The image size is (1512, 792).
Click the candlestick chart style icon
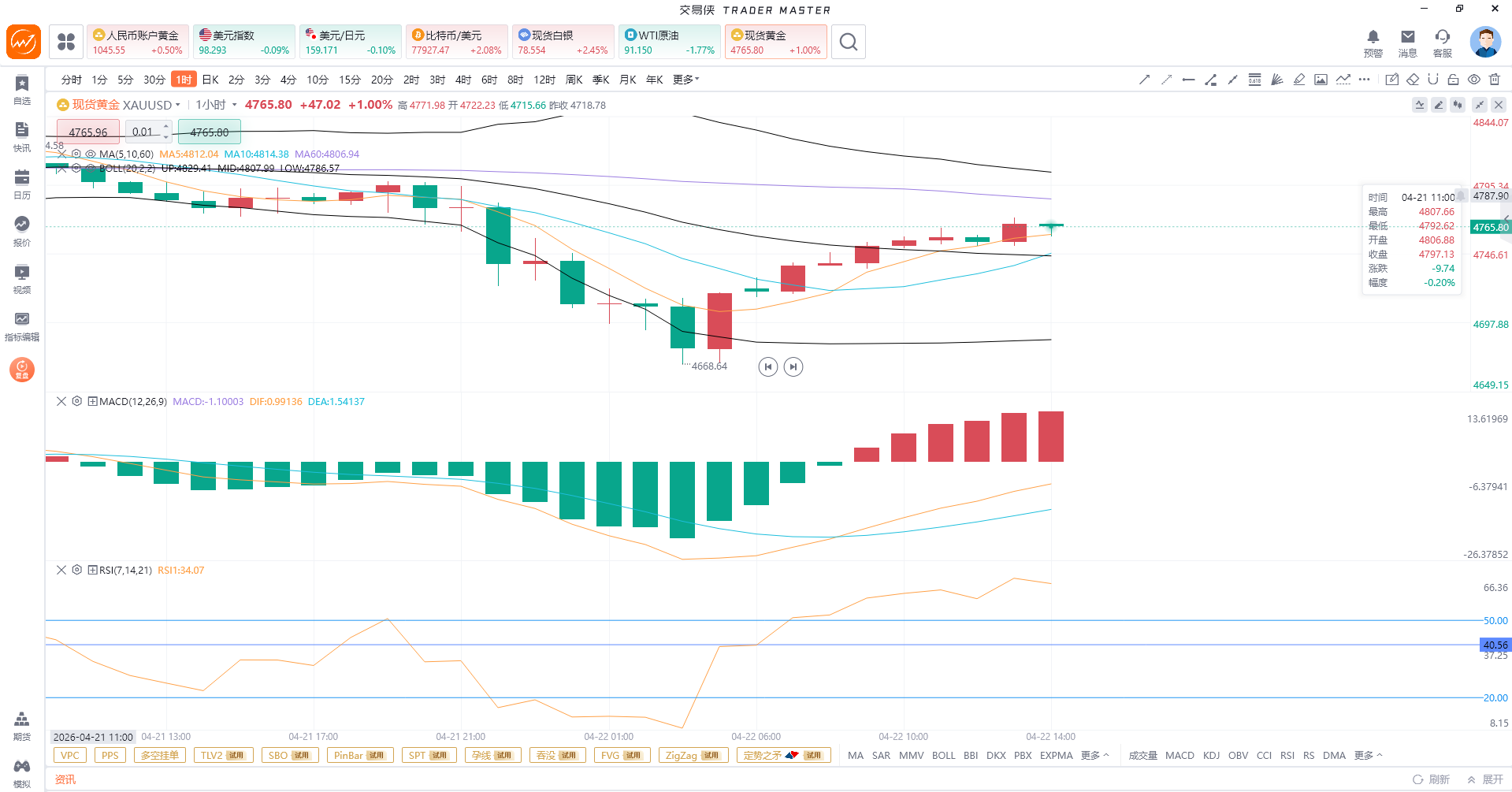pyautogui.click(x=1458, y=105)
